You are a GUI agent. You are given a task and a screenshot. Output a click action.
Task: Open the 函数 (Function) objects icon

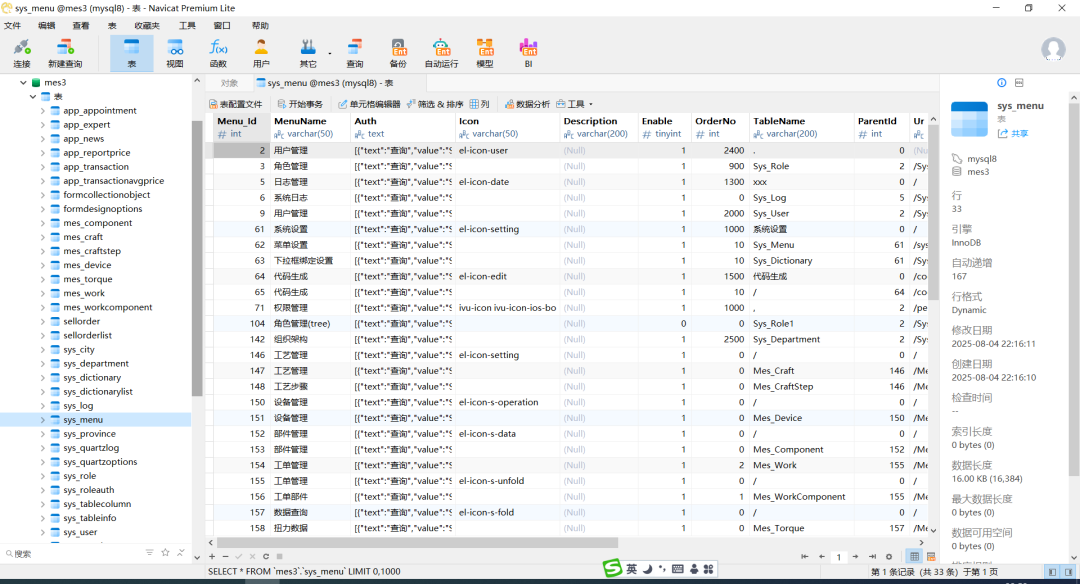tap(218, 53)
